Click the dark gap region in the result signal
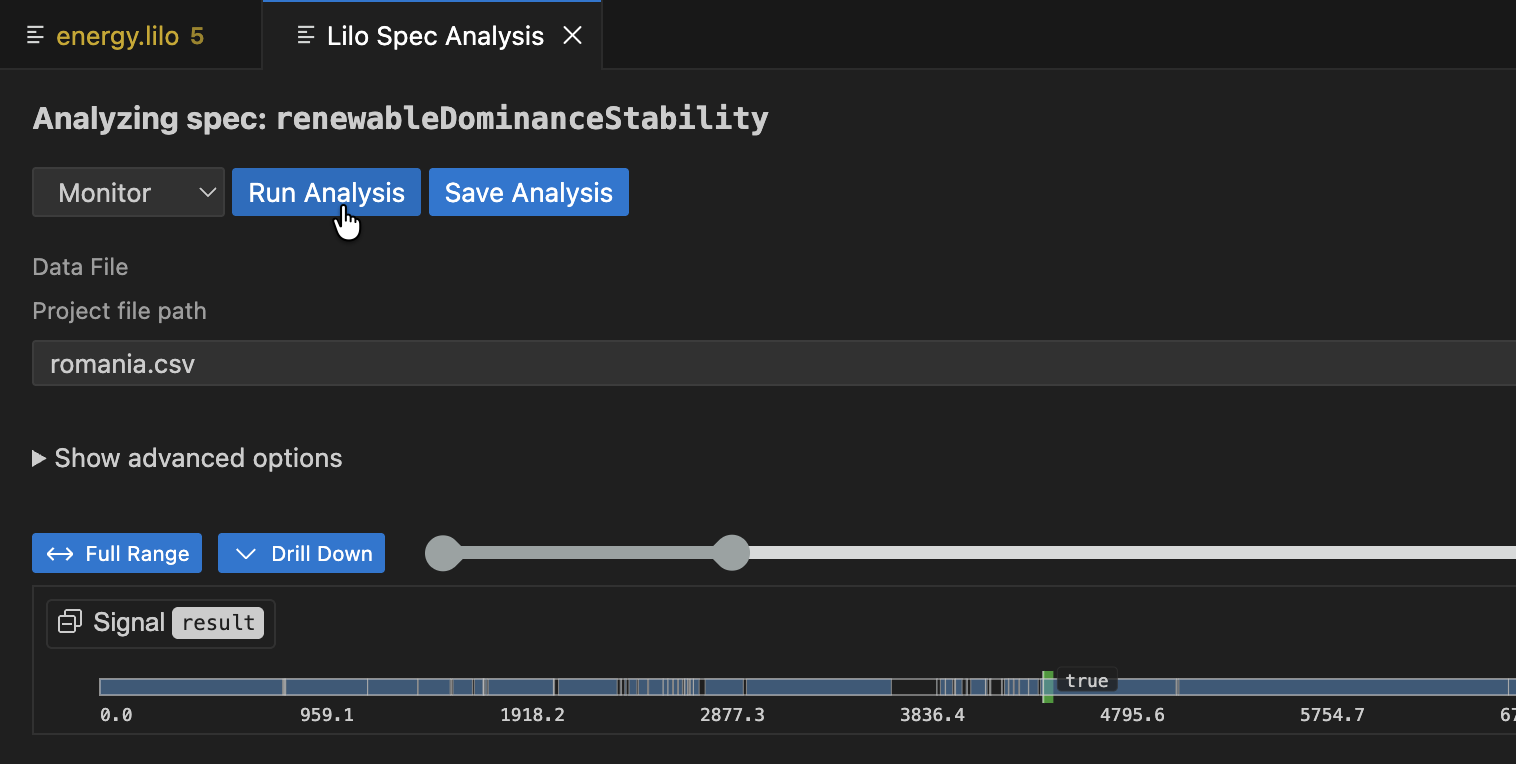 pos(912,687)
